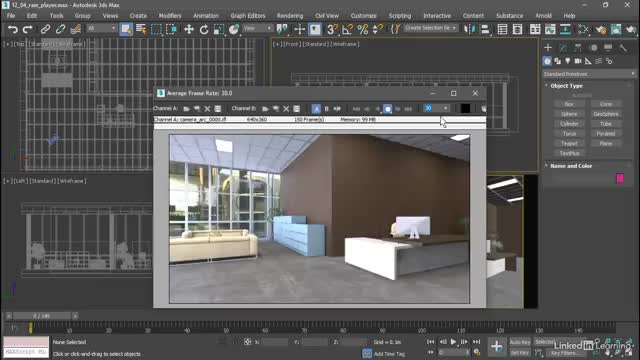Click the Undo arrow icon
640x360 pixels.
(x=13, y=29)
